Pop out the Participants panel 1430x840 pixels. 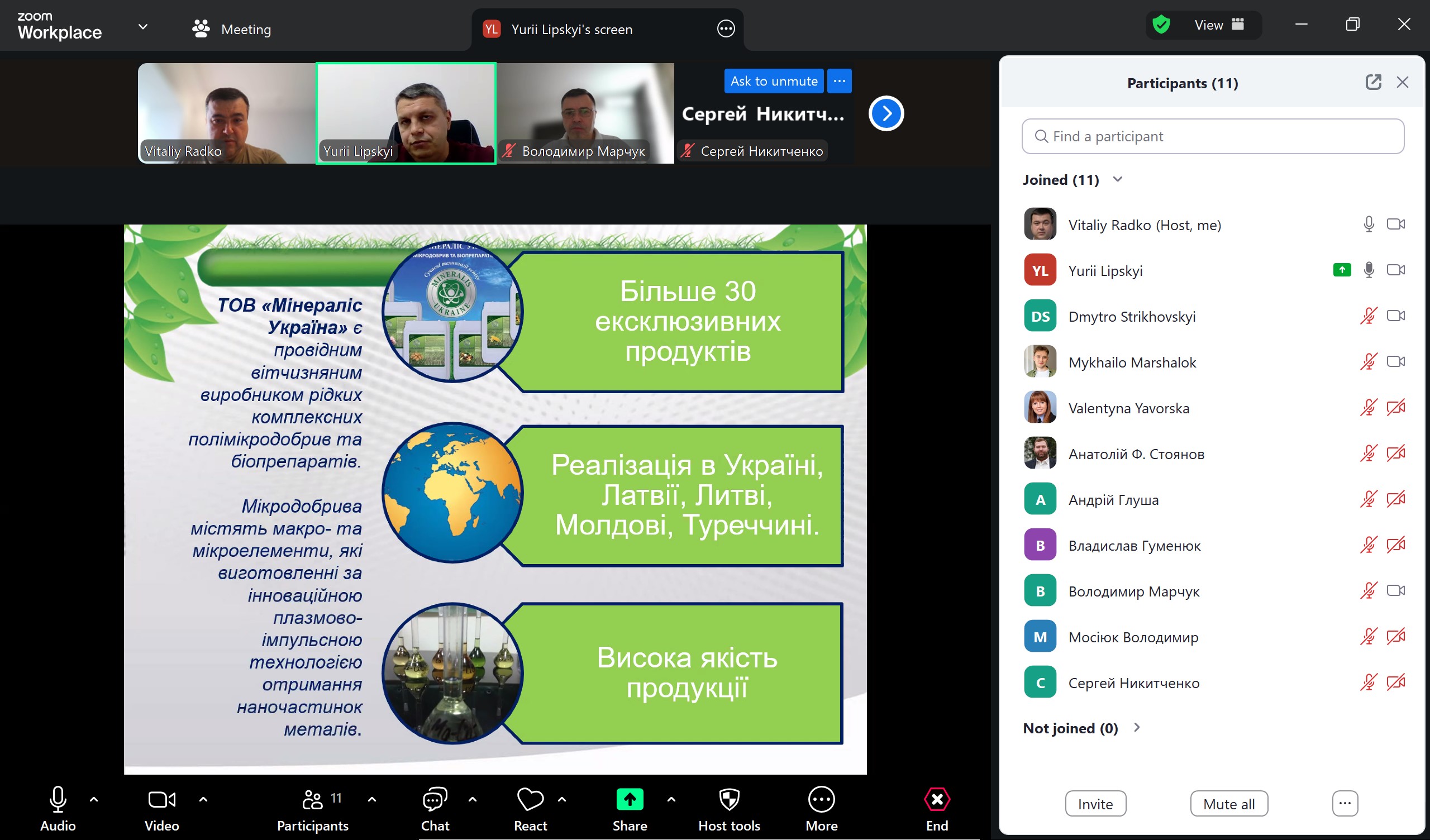point(1372,82)
